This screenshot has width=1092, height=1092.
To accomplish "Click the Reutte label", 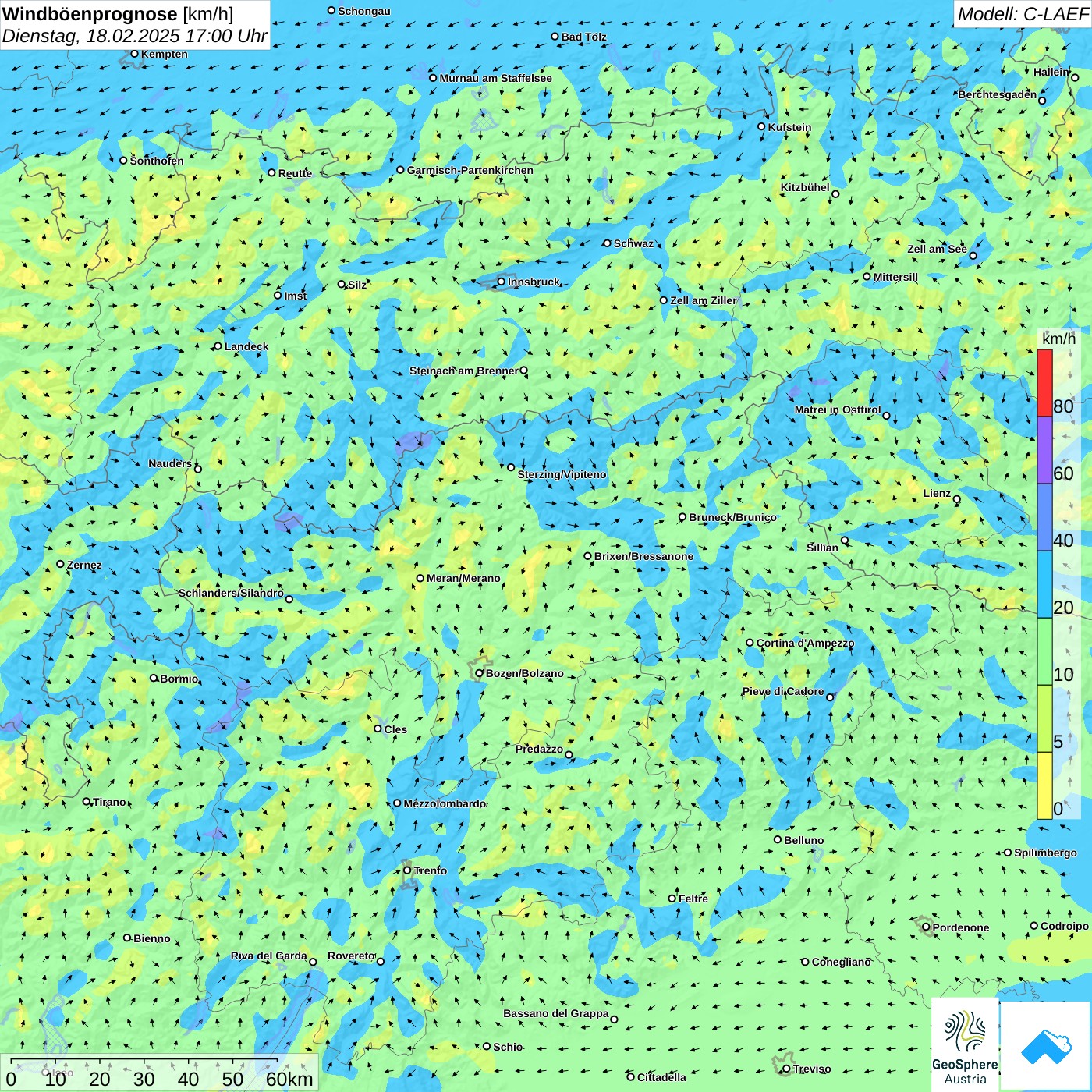I will (x=296, y=173).
